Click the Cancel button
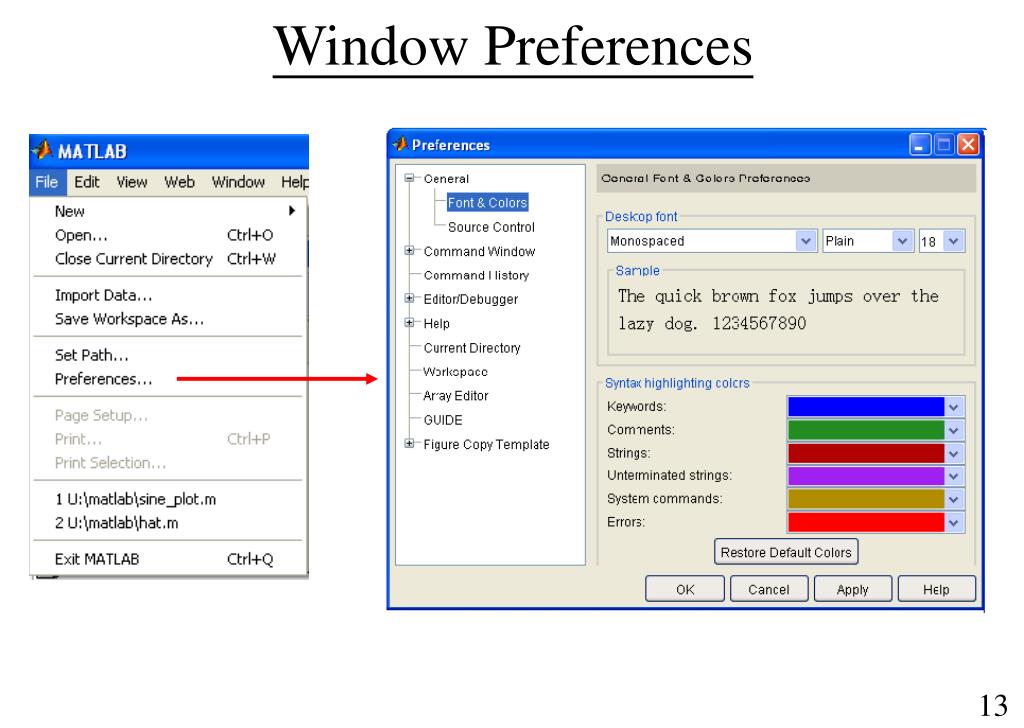 769,590
